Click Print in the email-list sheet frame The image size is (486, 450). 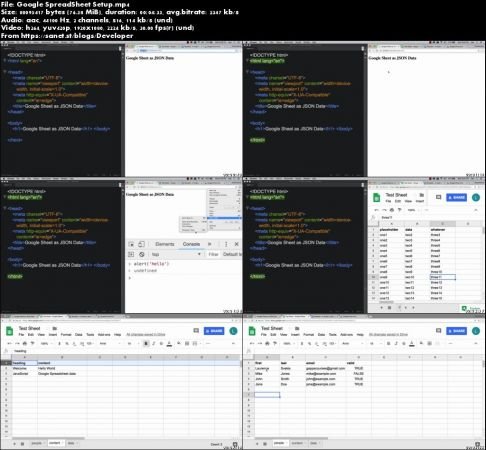click(267, 343)
